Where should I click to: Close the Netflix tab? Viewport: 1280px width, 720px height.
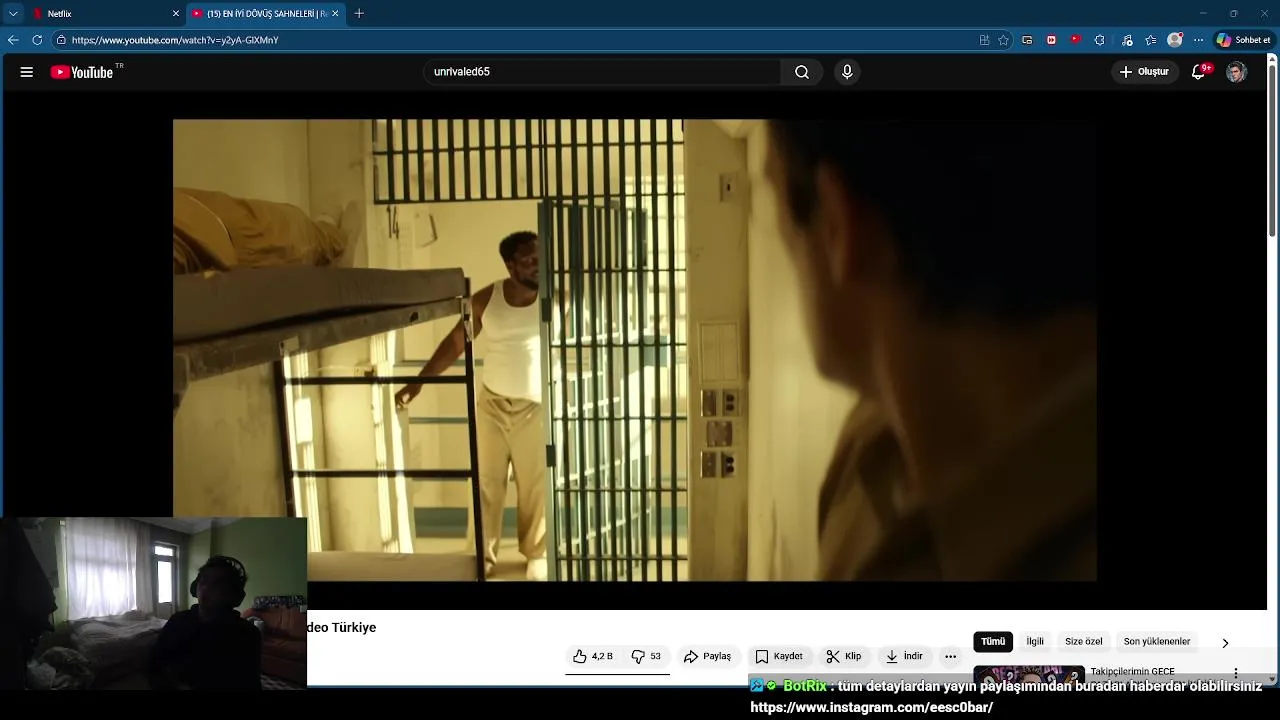click(x=176, y=13)
